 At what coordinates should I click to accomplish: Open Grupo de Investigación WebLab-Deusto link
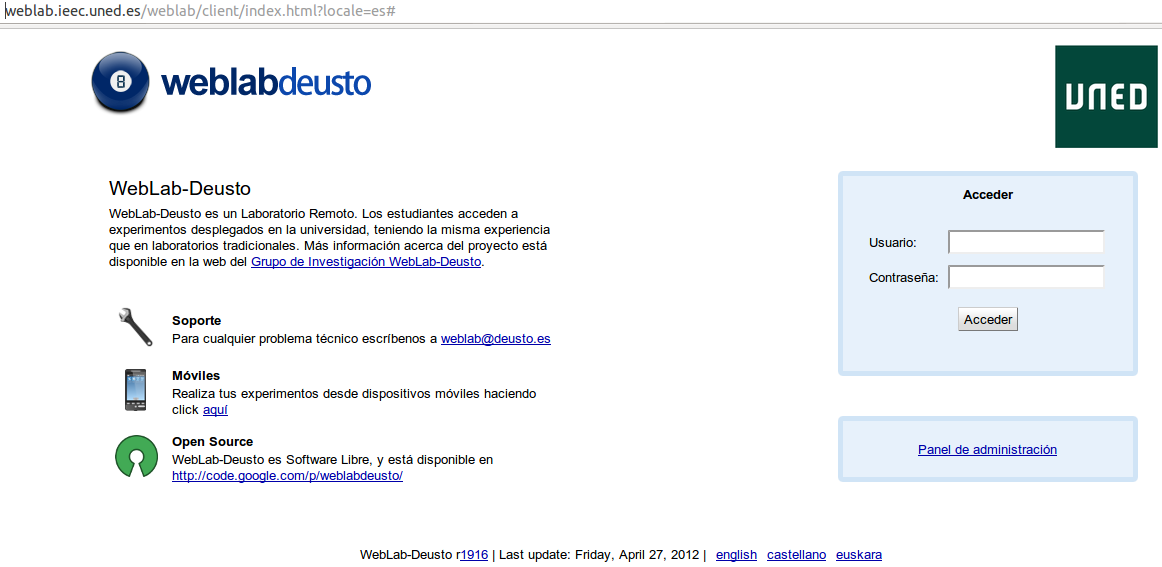point(366,262)
